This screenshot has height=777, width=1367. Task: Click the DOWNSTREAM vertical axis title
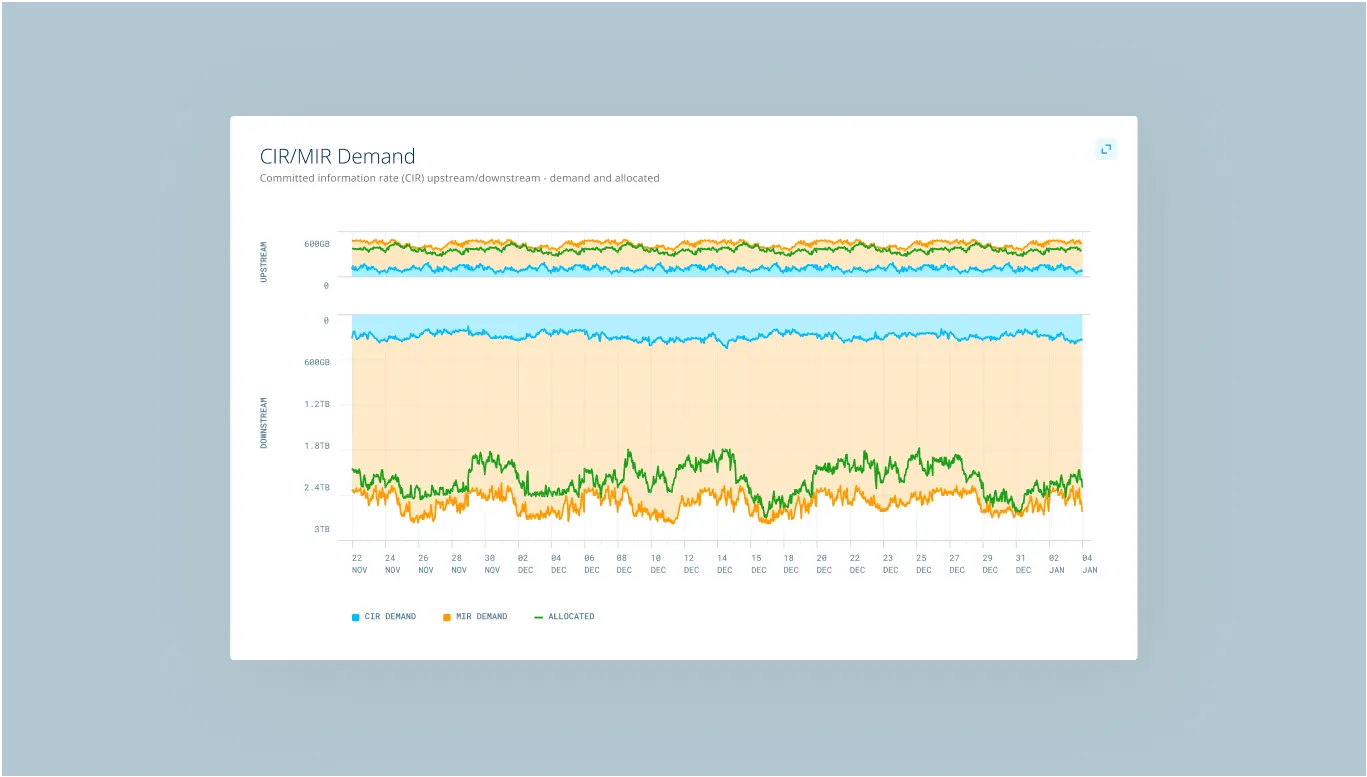coord(264,423)
